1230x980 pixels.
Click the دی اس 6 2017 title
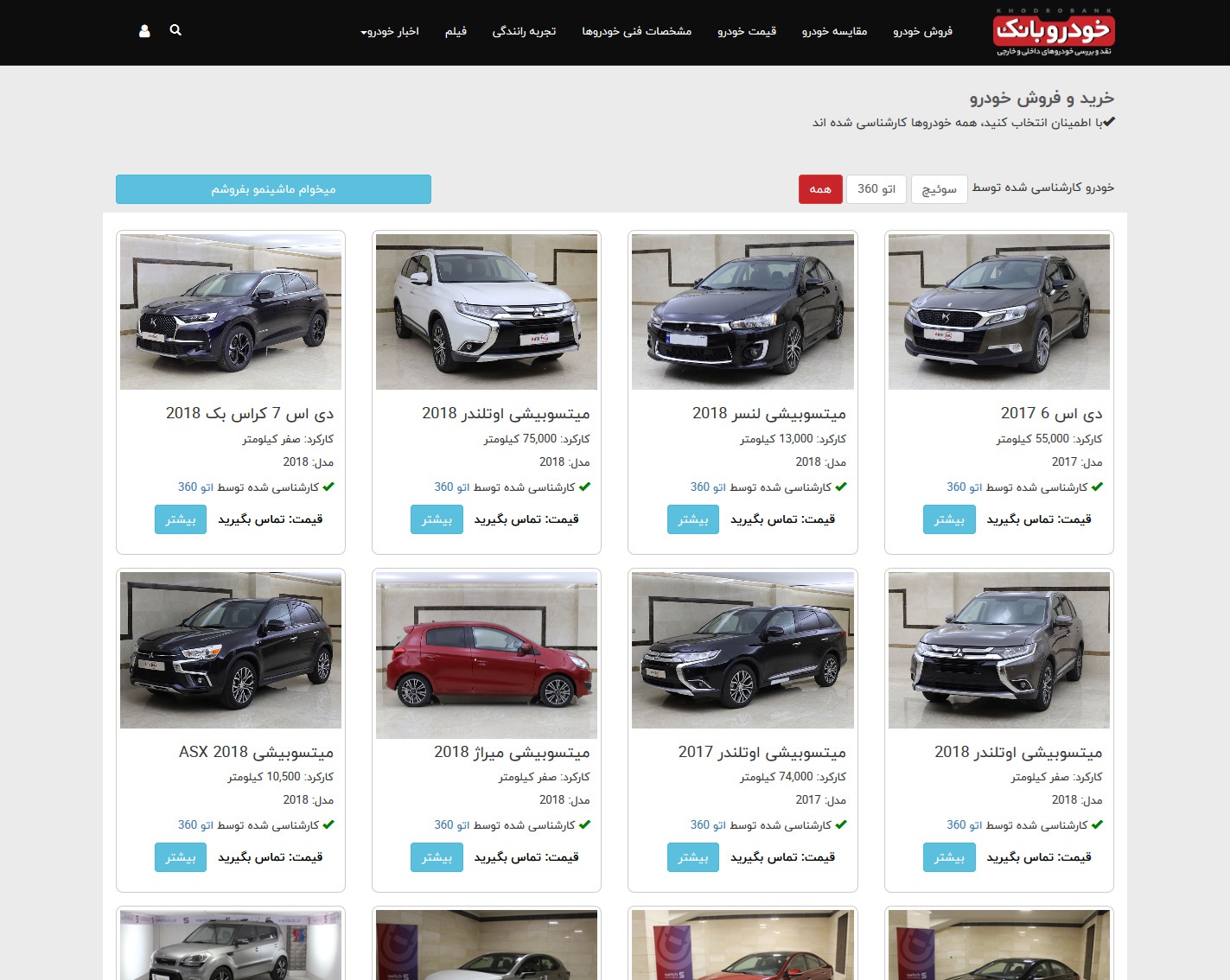1052,413
